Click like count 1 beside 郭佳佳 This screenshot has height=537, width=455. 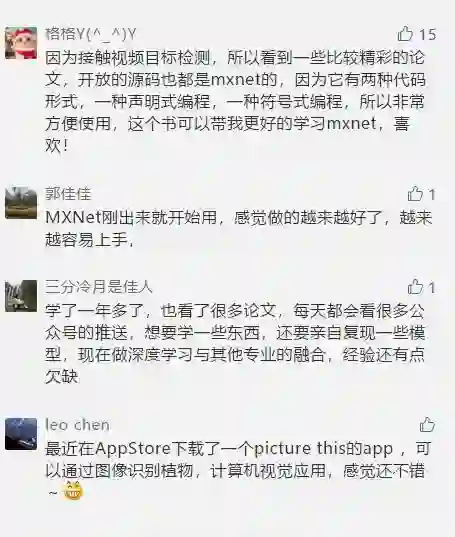point(432,195)
